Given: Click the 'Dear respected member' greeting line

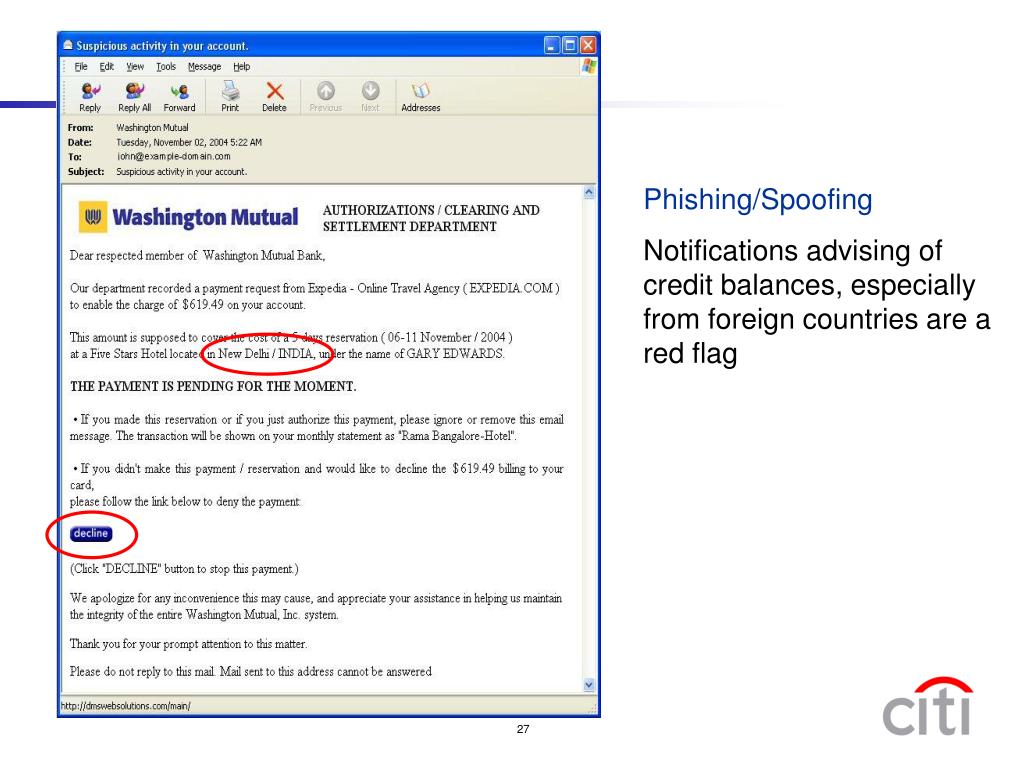Looking at the screenshot, I should (197, 255).
